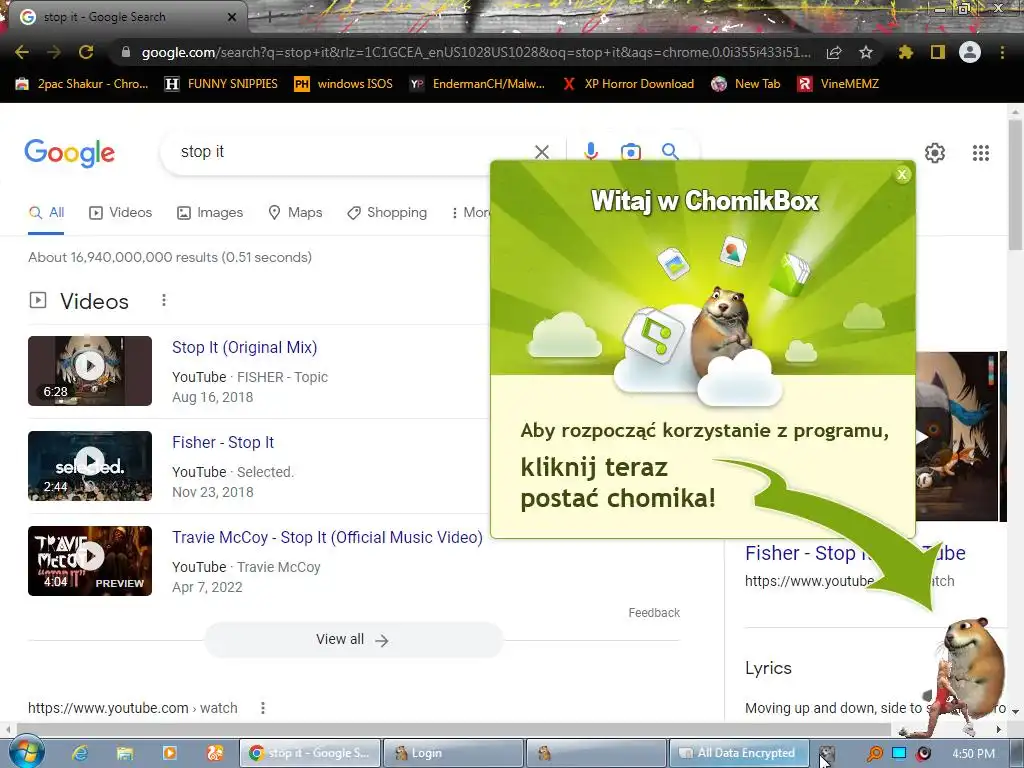Open the XP Horror Download bookmark
1024x768 pixels.
point(628,84)
